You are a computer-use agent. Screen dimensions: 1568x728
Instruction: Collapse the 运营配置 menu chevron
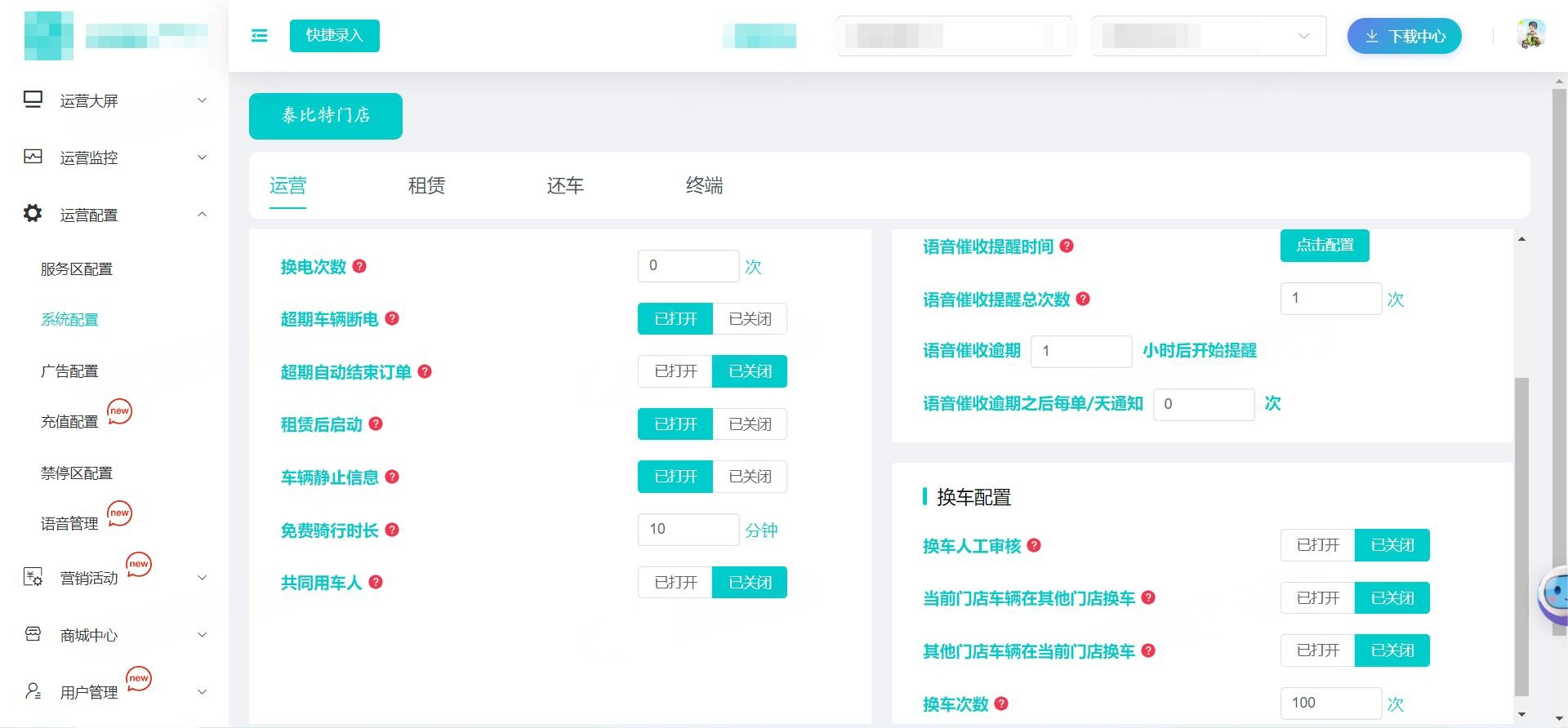tap(203, 215)
